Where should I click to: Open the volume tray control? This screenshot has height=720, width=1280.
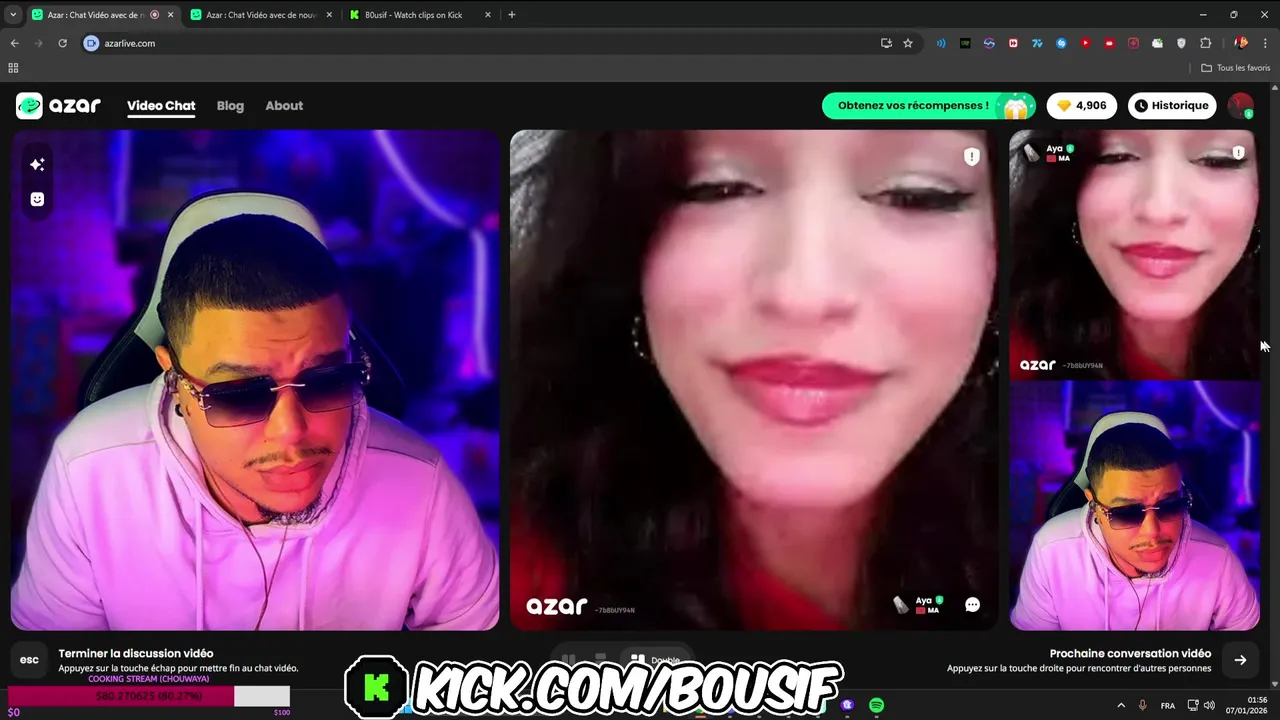click(x=1209, y=705)
